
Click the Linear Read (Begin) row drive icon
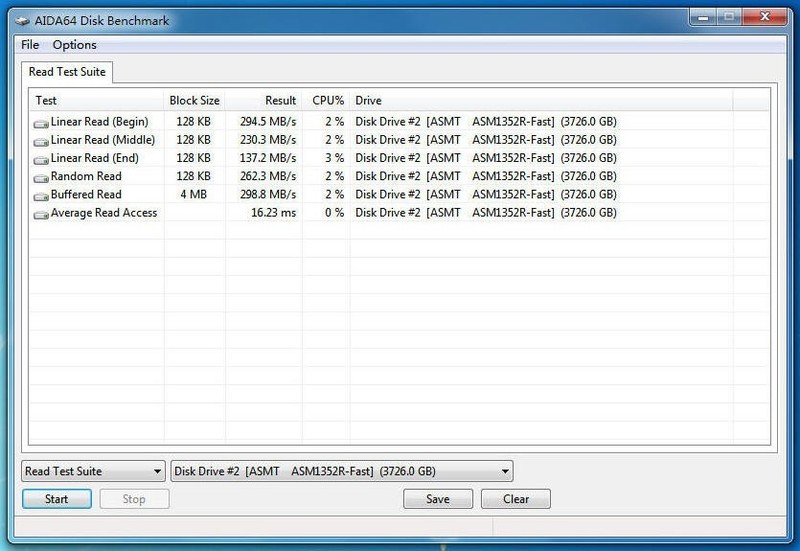(x=41, y=123)
